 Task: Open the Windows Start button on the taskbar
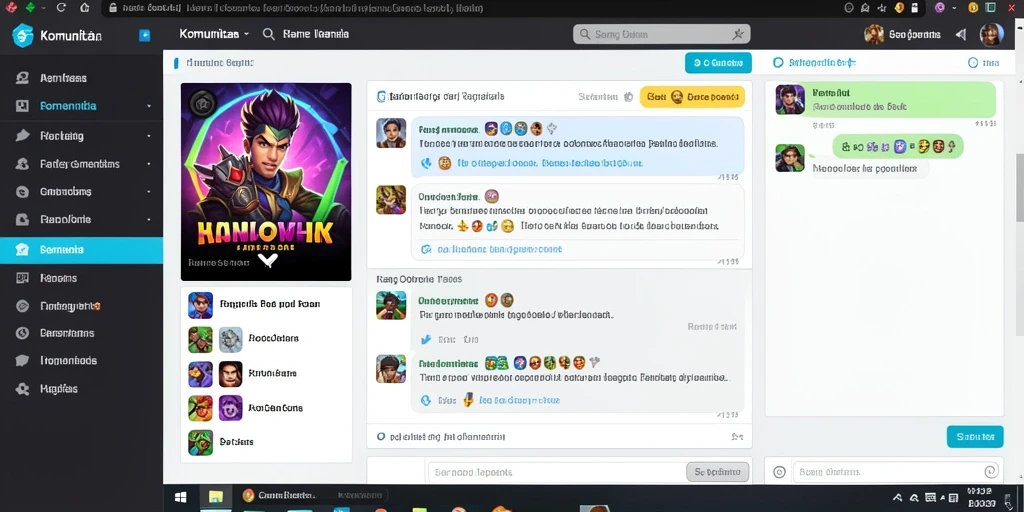(x=181, y=498)
